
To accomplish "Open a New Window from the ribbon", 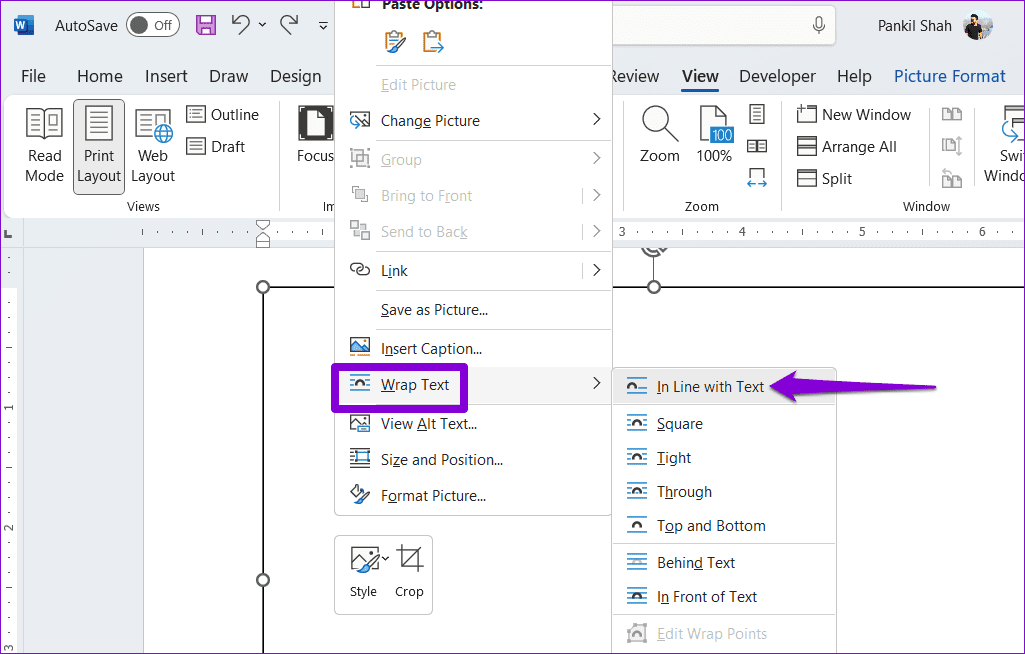I will [855, 113].
